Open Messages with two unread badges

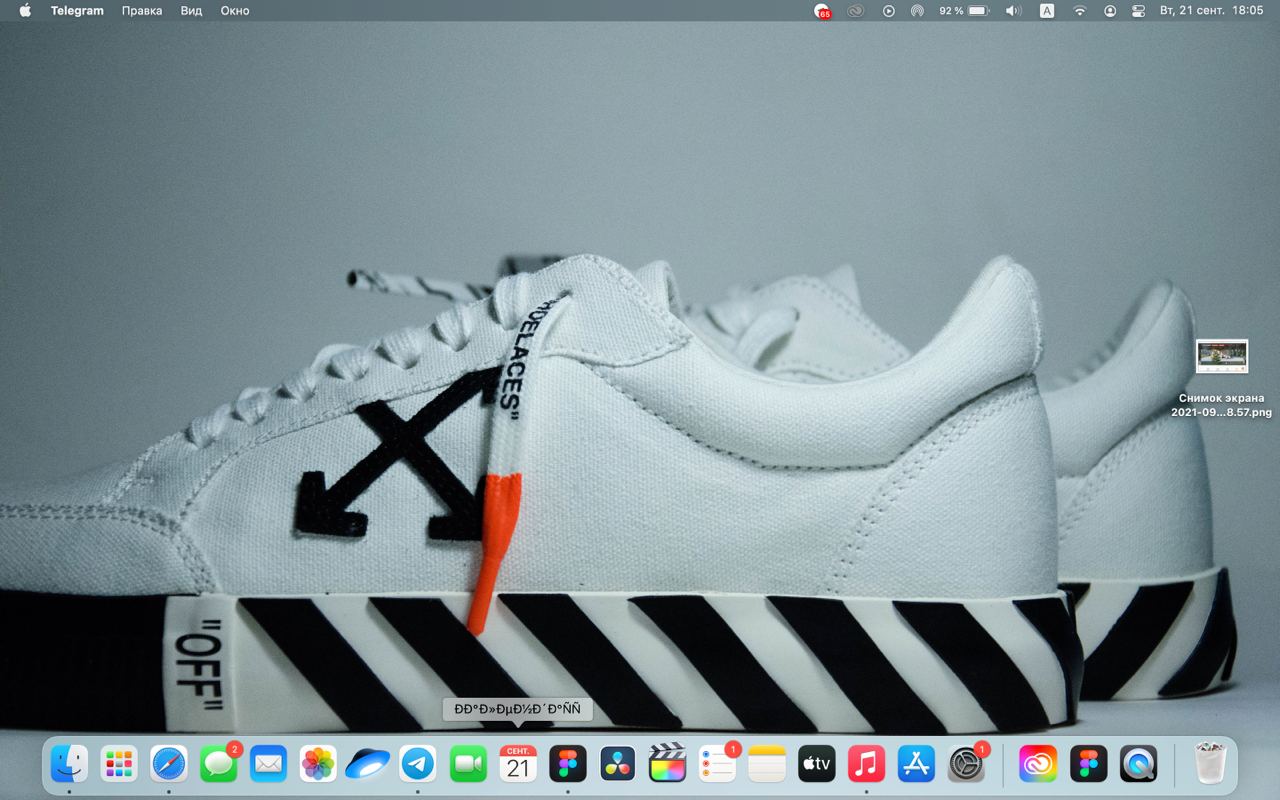[x=219, y=764]
